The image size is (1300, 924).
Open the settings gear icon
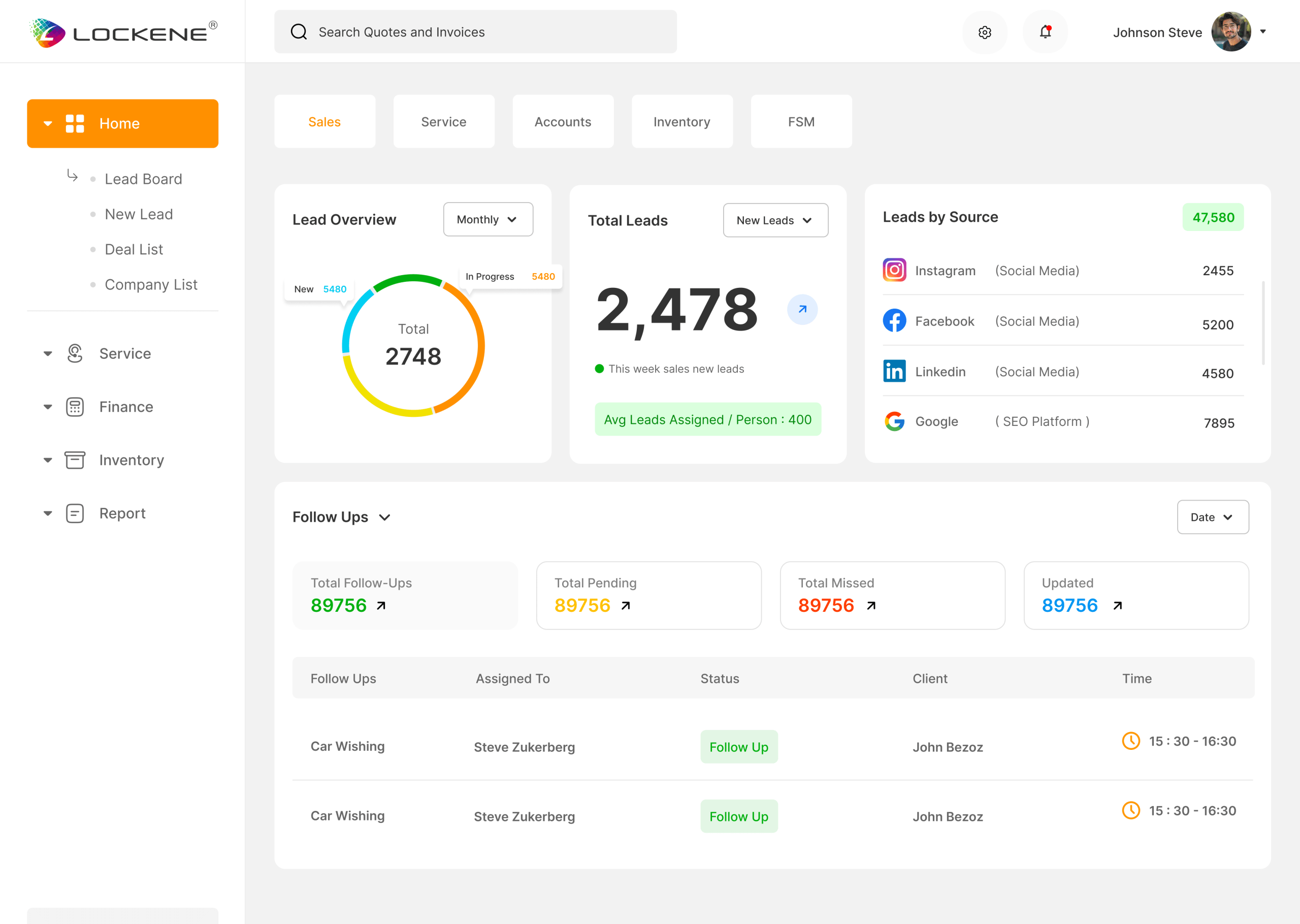984,32
